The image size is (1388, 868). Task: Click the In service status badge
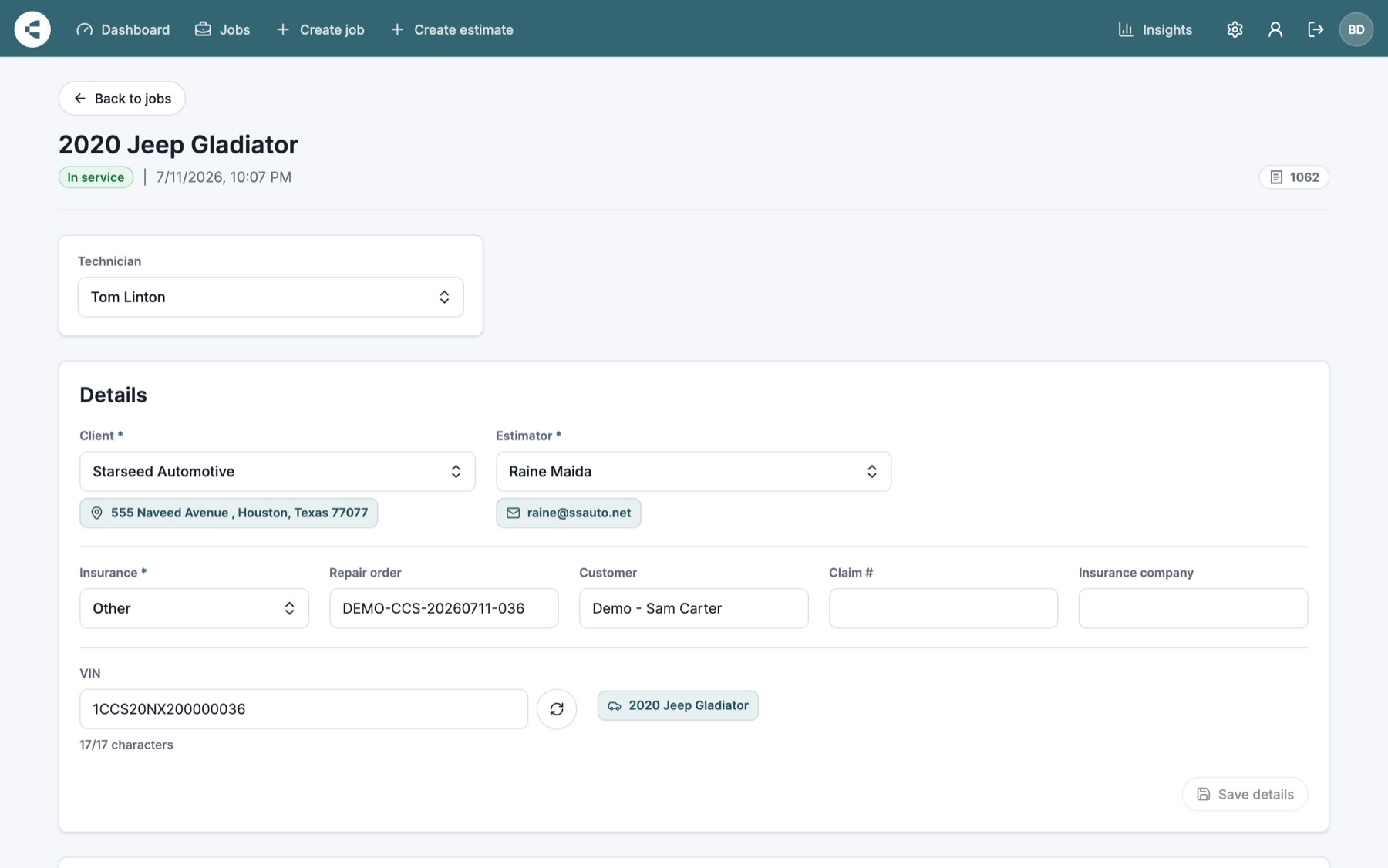(x=96, y=177)
